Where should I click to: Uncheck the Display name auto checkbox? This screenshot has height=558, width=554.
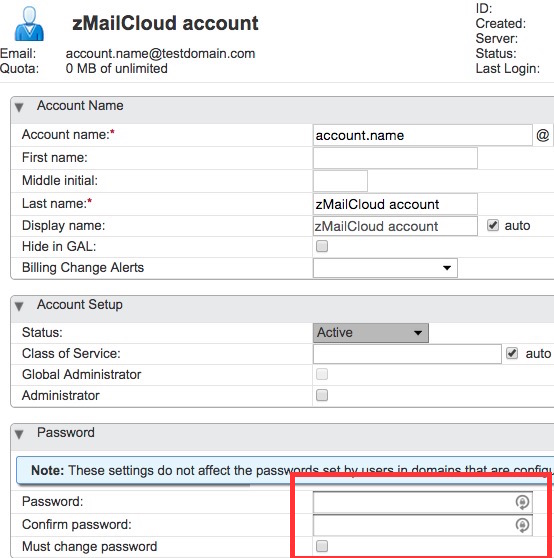pyautogui.click(x=493, y=225)
